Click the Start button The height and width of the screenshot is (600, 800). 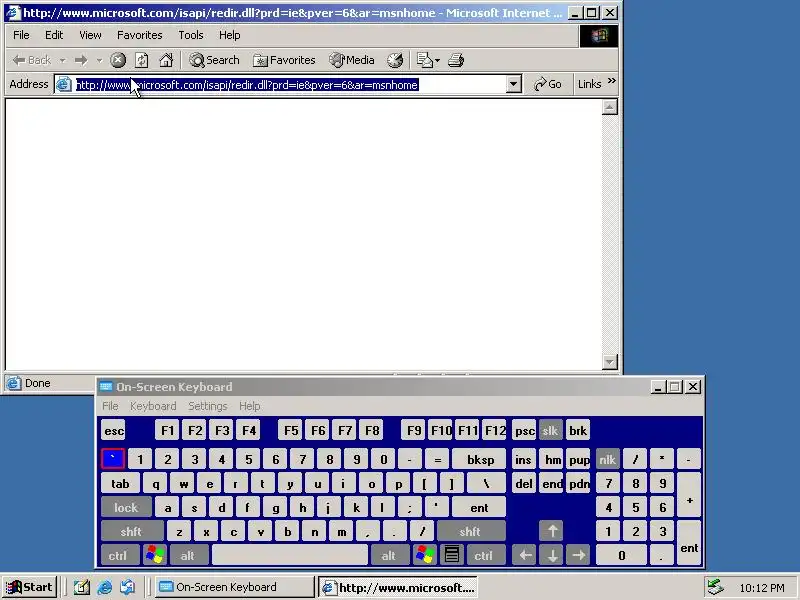pyautogui.click(x=30, y=587)
